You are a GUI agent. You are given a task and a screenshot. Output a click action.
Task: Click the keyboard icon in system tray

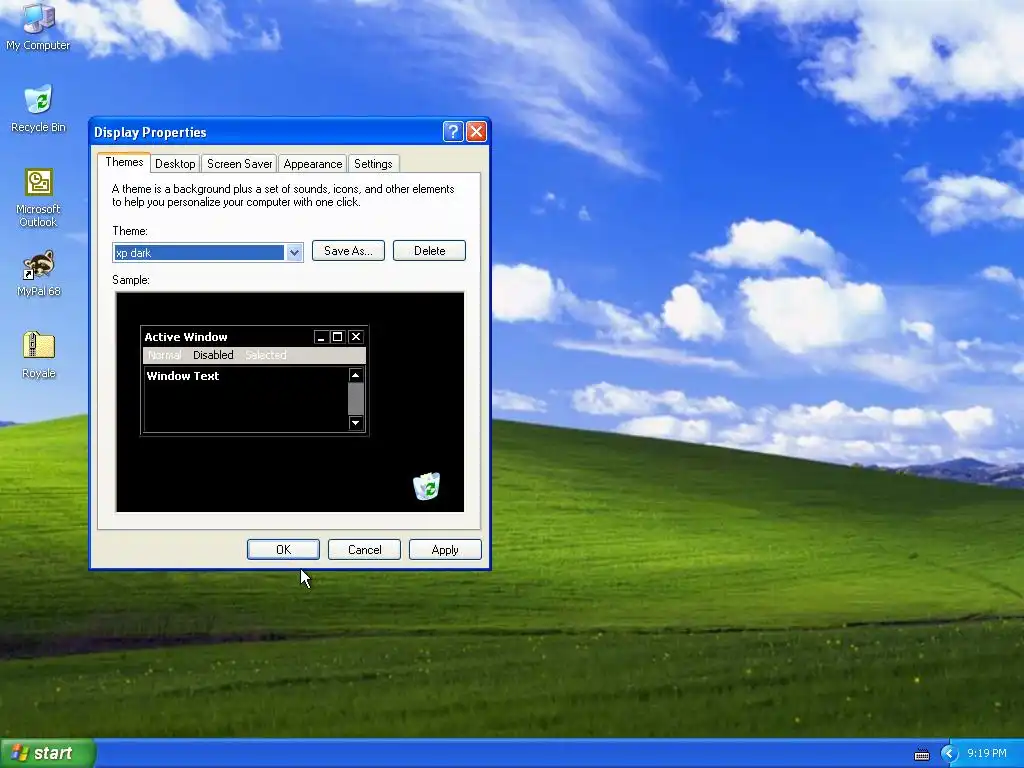(x=921, y=754)
